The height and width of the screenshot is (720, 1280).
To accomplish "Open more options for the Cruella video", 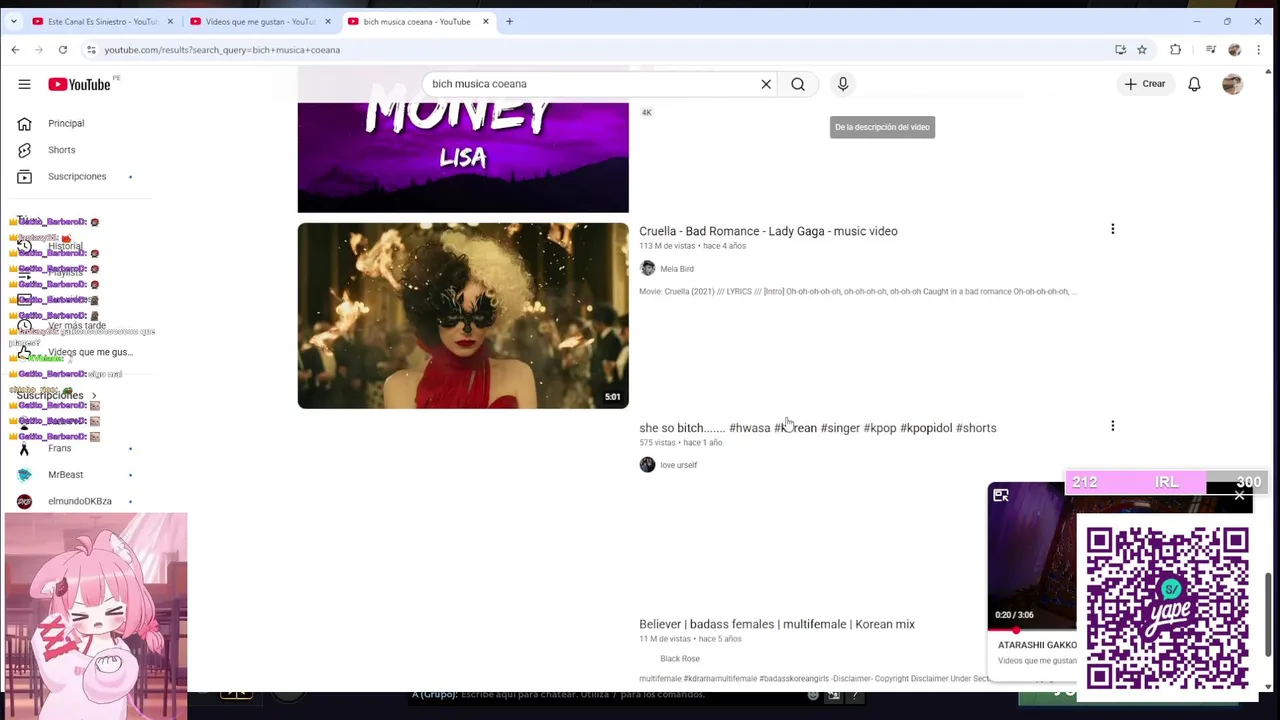I will click(1112, 230).
